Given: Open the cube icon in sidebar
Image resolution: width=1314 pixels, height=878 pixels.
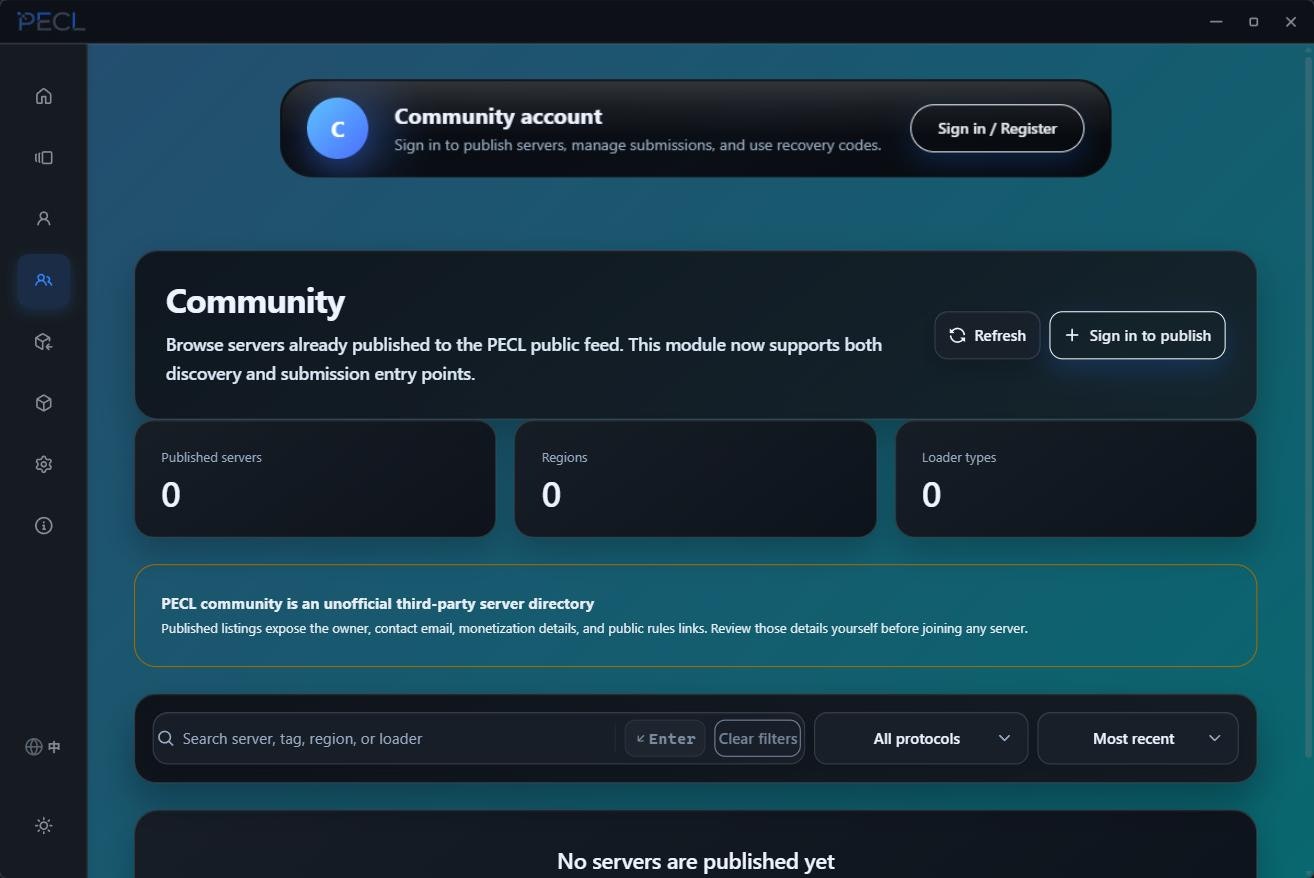Looking at the screenshot, I should tap(43, 403).
